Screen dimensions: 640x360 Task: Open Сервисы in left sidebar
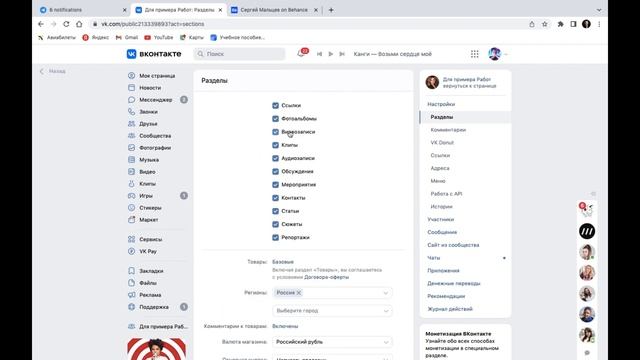tap(151, 239)
